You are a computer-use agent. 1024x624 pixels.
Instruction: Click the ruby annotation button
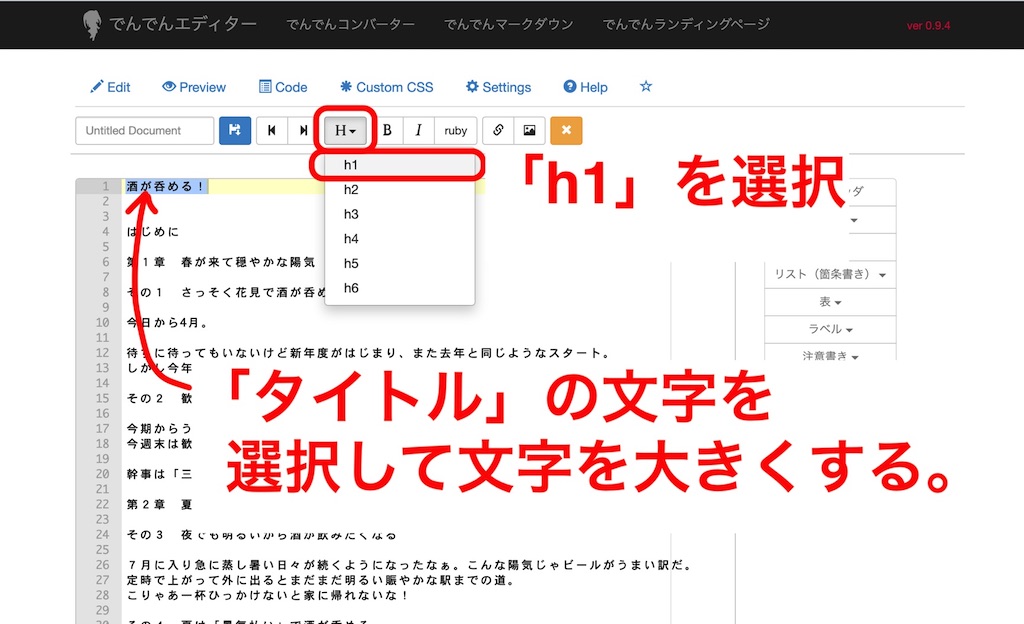pos(455,131)
